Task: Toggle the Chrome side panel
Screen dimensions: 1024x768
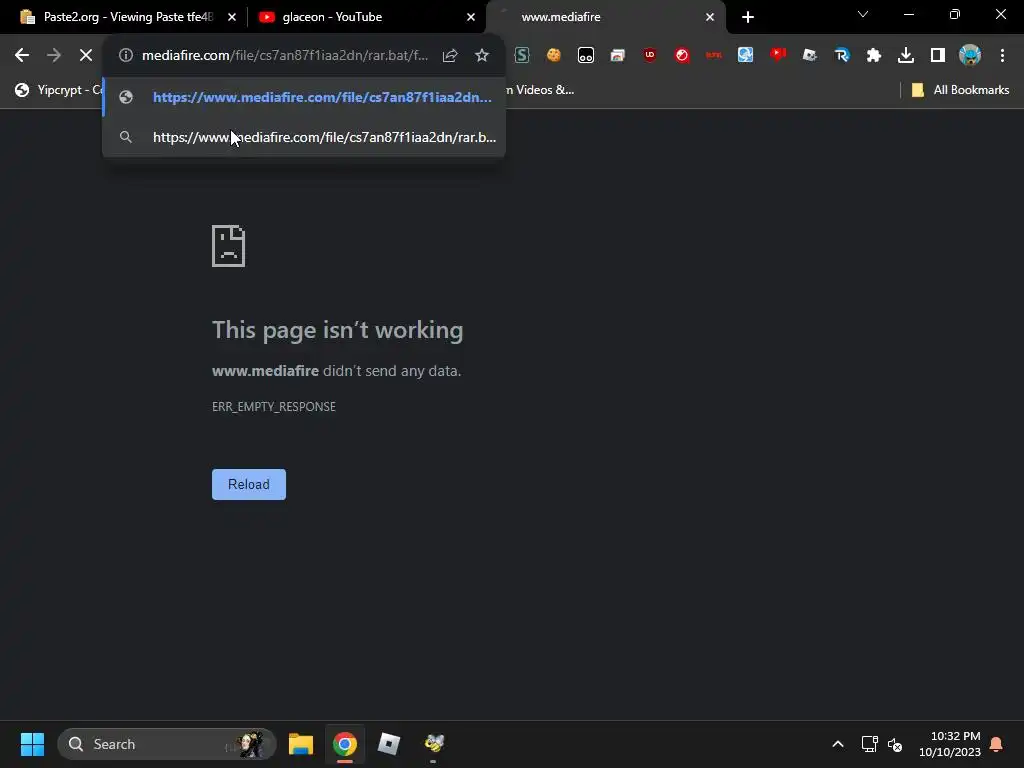Action: pos(938,56)
